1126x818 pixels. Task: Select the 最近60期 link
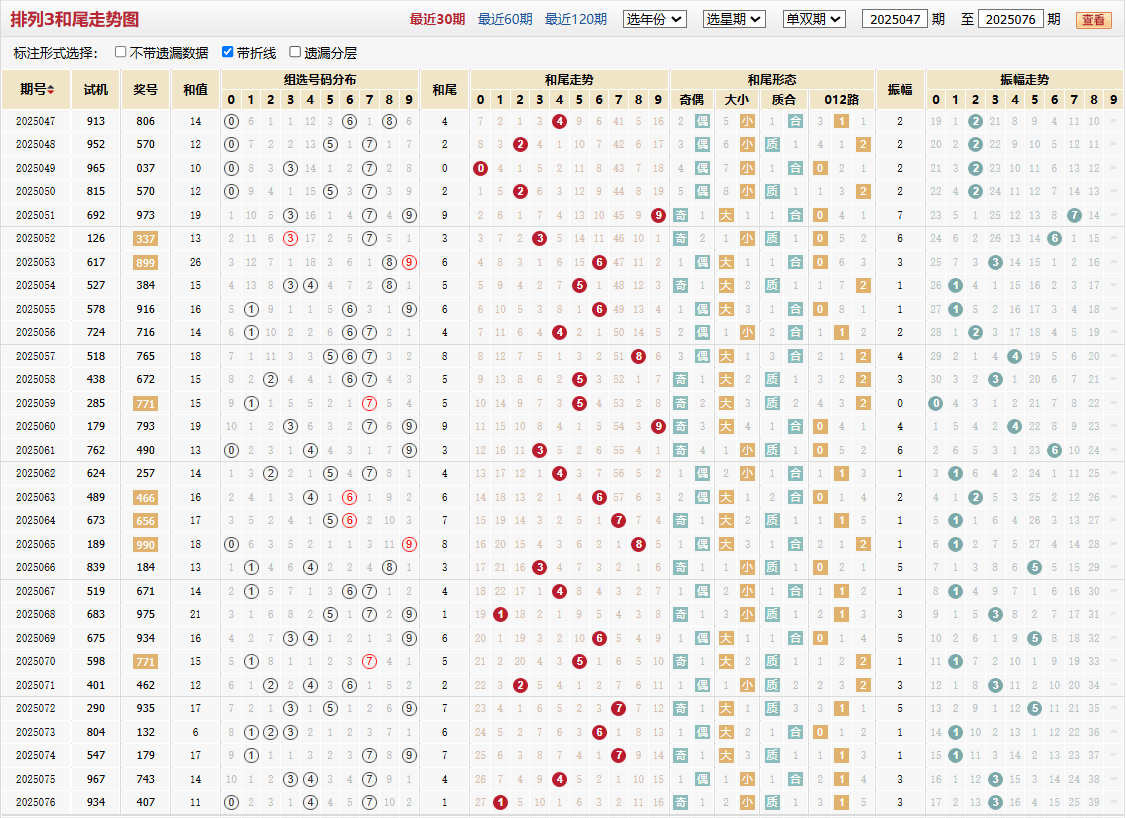[505, 19]
